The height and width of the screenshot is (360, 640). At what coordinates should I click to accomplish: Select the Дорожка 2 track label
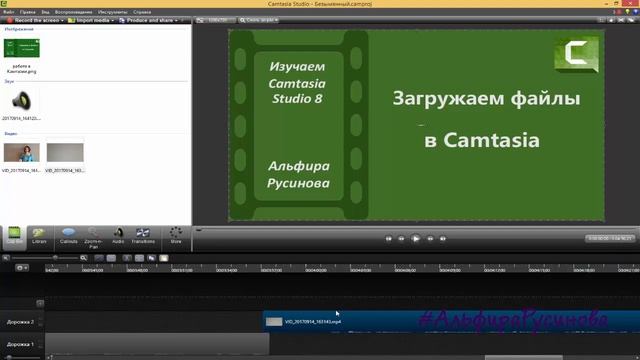click(20, 322)
